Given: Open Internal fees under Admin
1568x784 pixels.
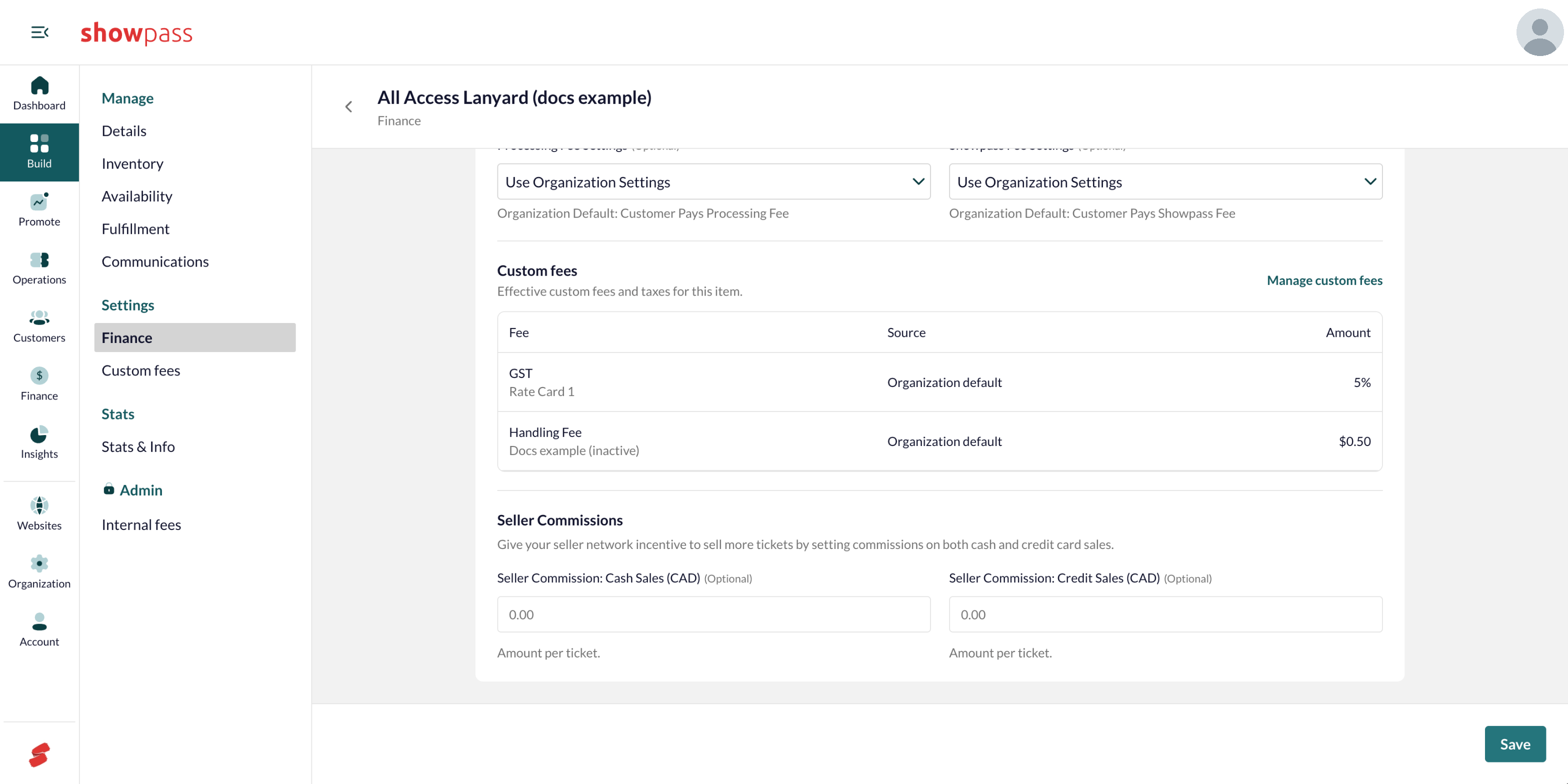Looking at the screenshot, I should pyautogui.click(x=141, y=524).
